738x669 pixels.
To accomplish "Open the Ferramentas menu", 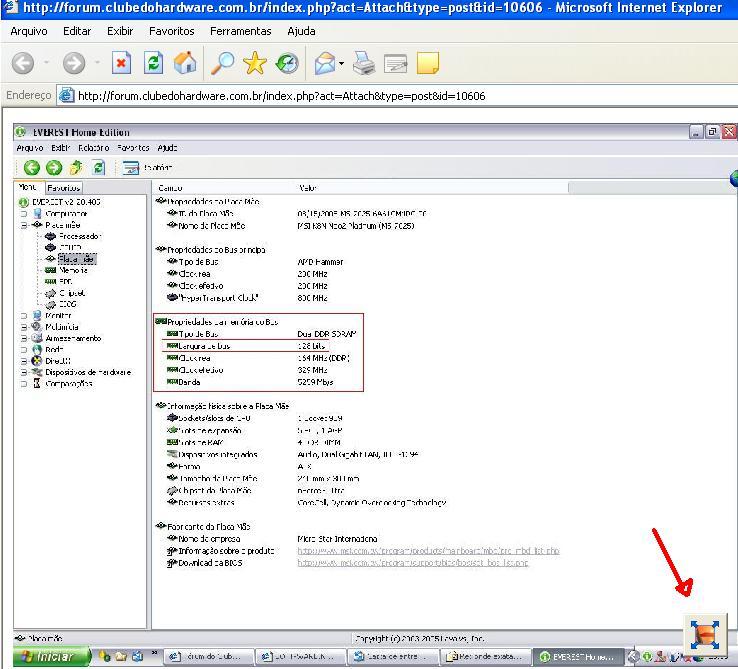I will [240, 31].
